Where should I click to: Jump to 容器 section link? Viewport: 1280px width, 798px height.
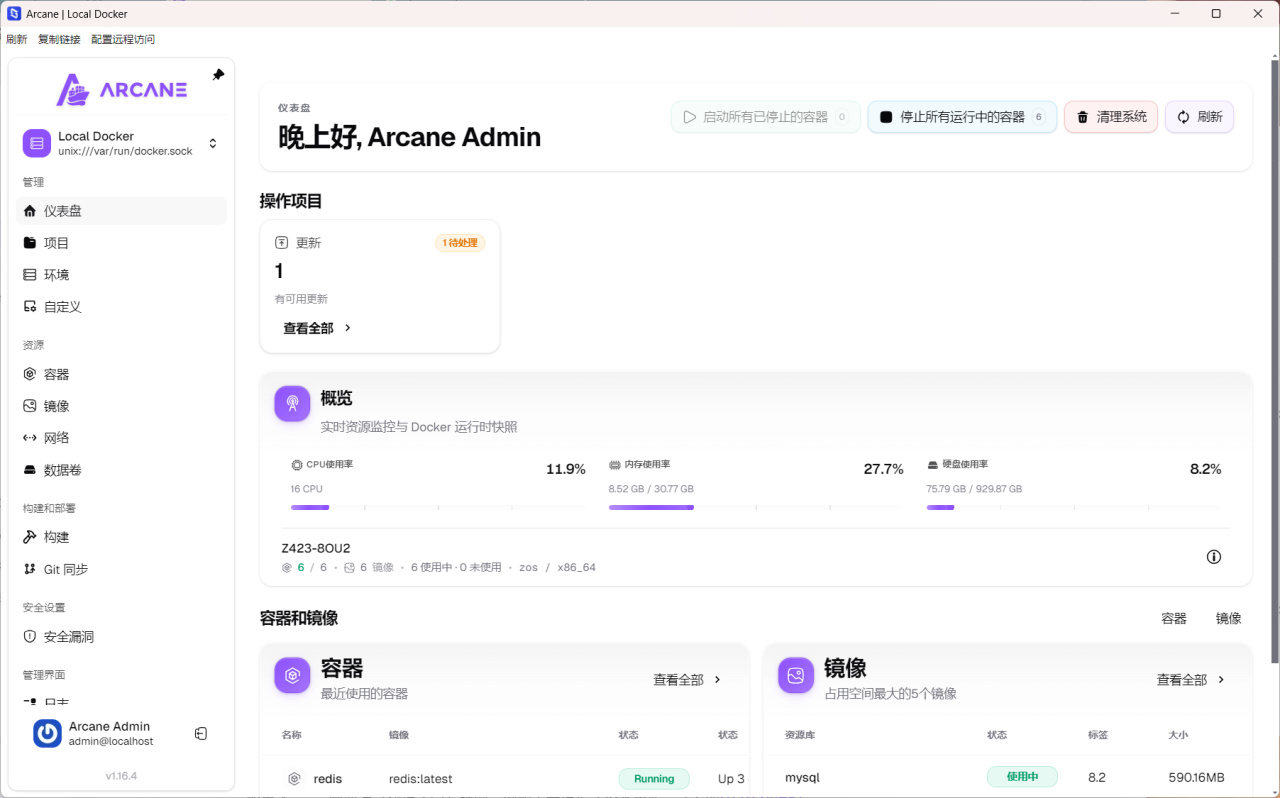pos(1174,618)
